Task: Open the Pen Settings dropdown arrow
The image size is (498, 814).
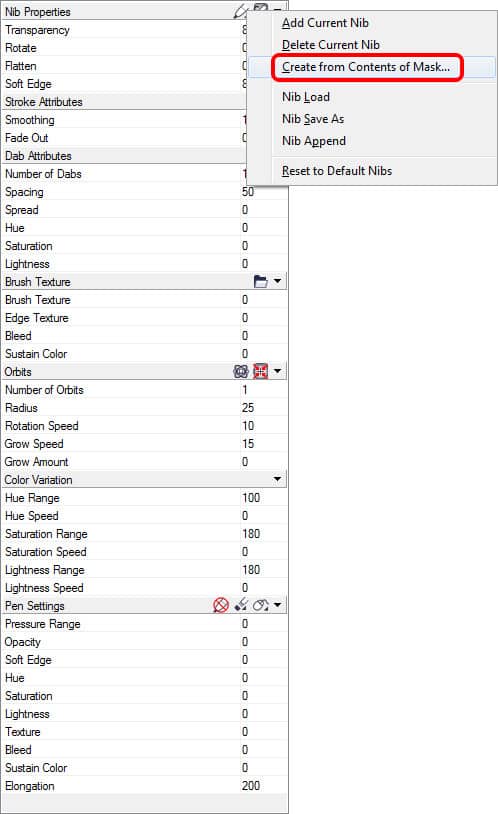Action: click(277, 605)
